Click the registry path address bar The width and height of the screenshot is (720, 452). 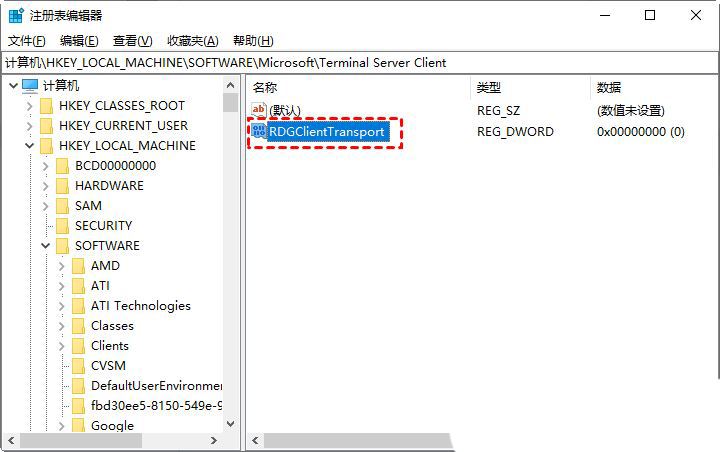(360, 63)
